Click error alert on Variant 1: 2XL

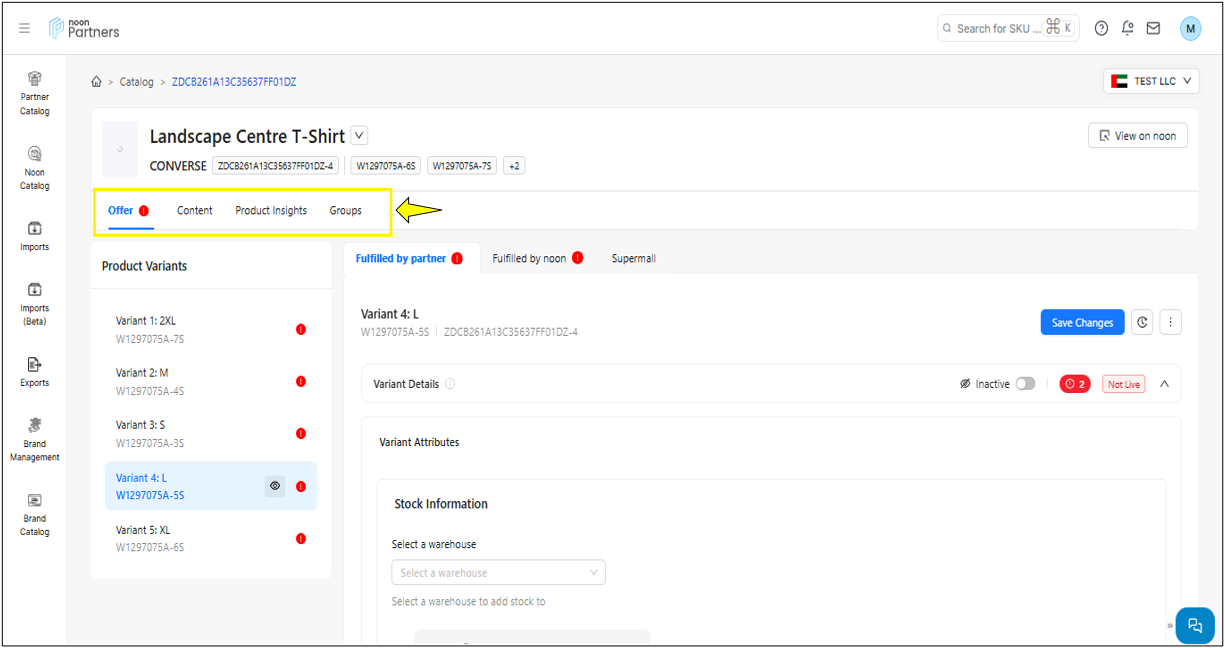pos(301,329)
